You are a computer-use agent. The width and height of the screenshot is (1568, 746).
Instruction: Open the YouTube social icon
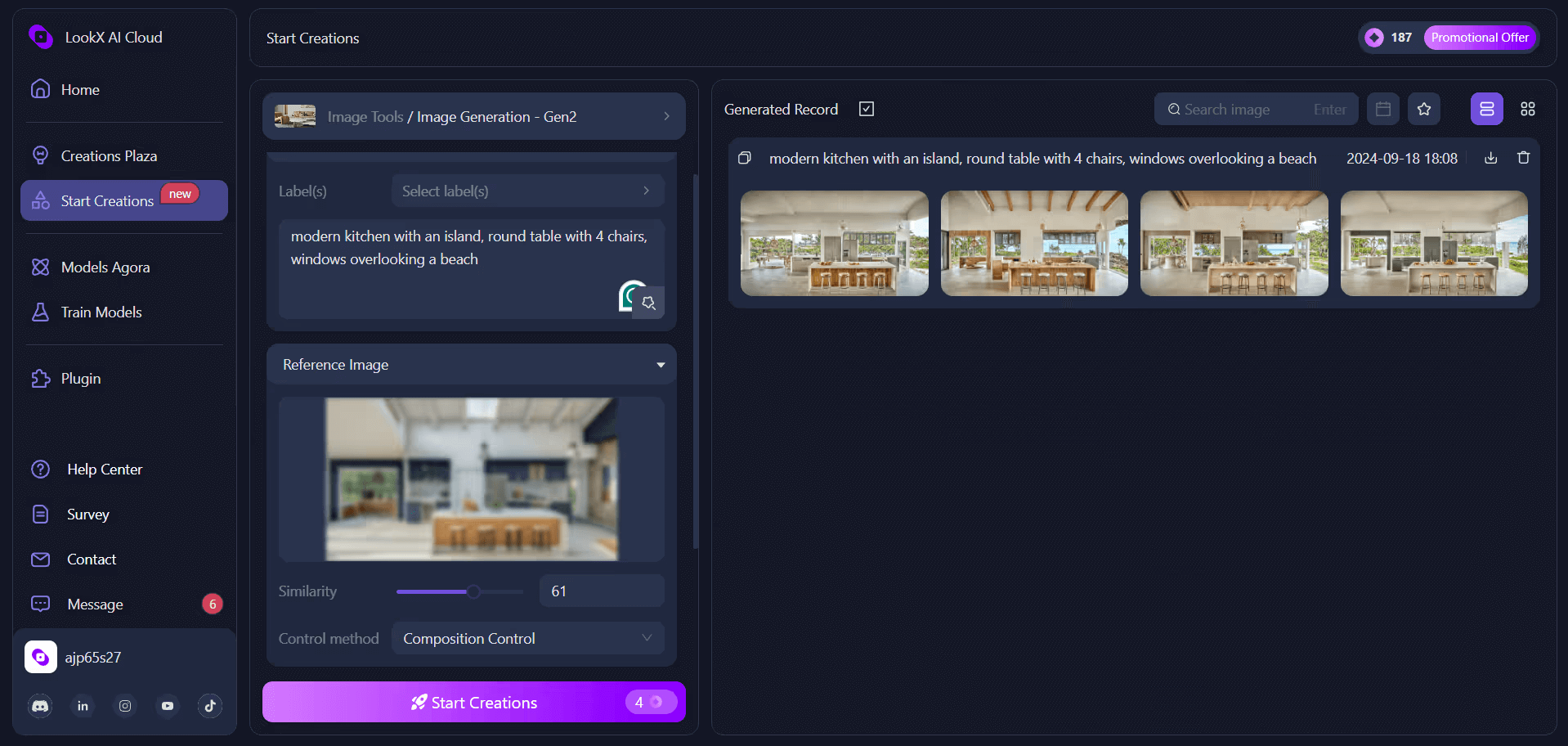(168, 706)
